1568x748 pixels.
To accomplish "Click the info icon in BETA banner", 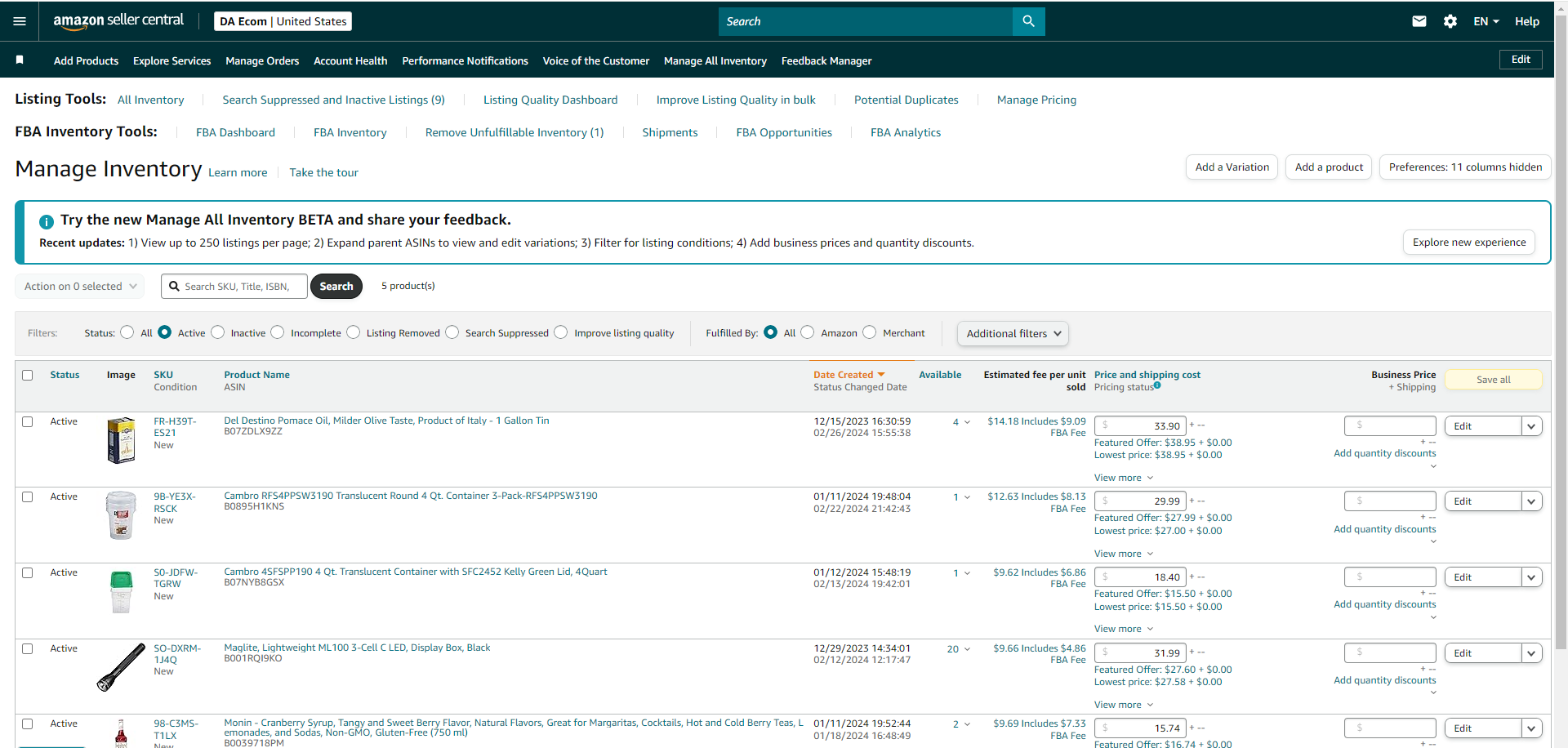I will (x=47, y=221).
